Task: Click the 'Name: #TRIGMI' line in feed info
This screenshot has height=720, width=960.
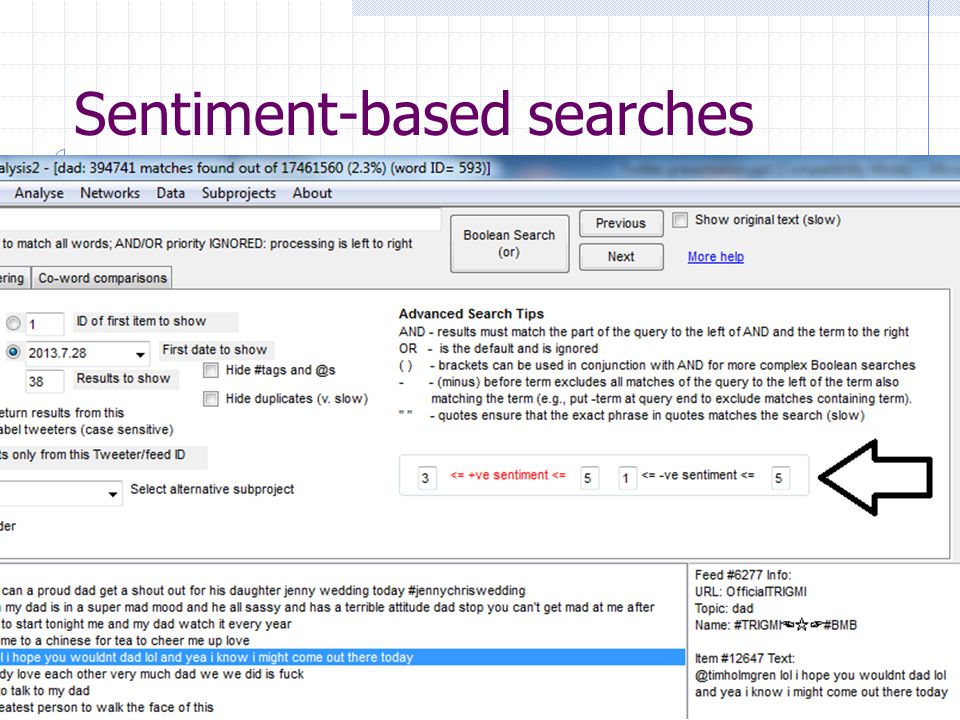Action: 776,625
